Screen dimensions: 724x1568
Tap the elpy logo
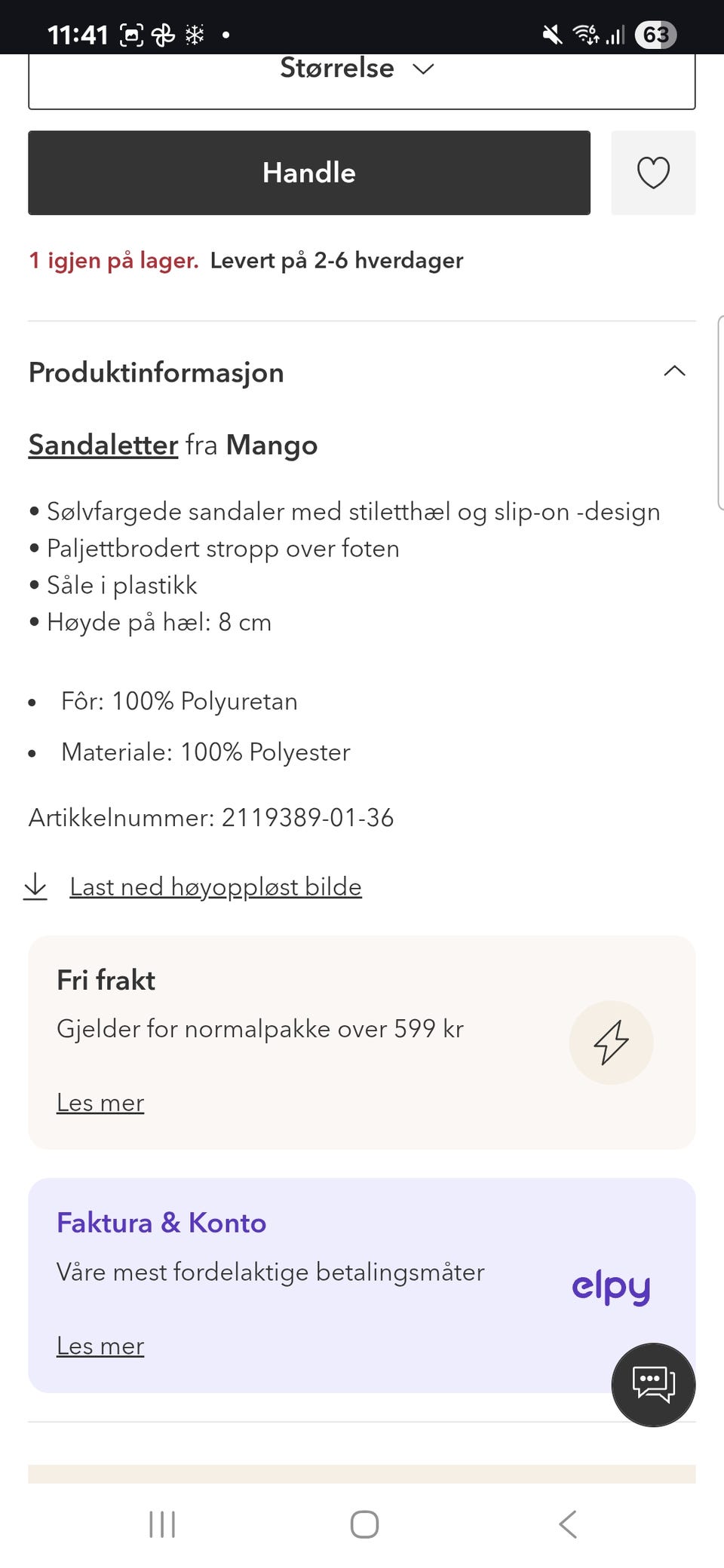(611, 1287)
